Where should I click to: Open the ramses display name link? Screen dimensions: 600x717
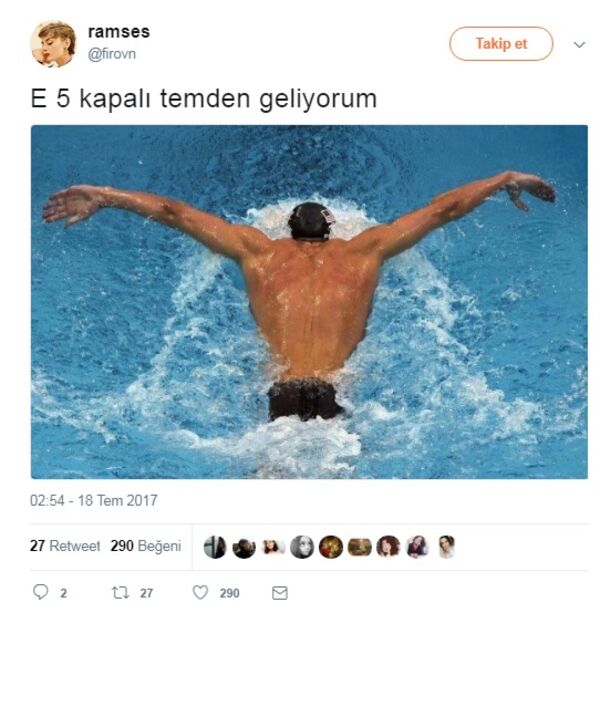click(x=119, y=32)
